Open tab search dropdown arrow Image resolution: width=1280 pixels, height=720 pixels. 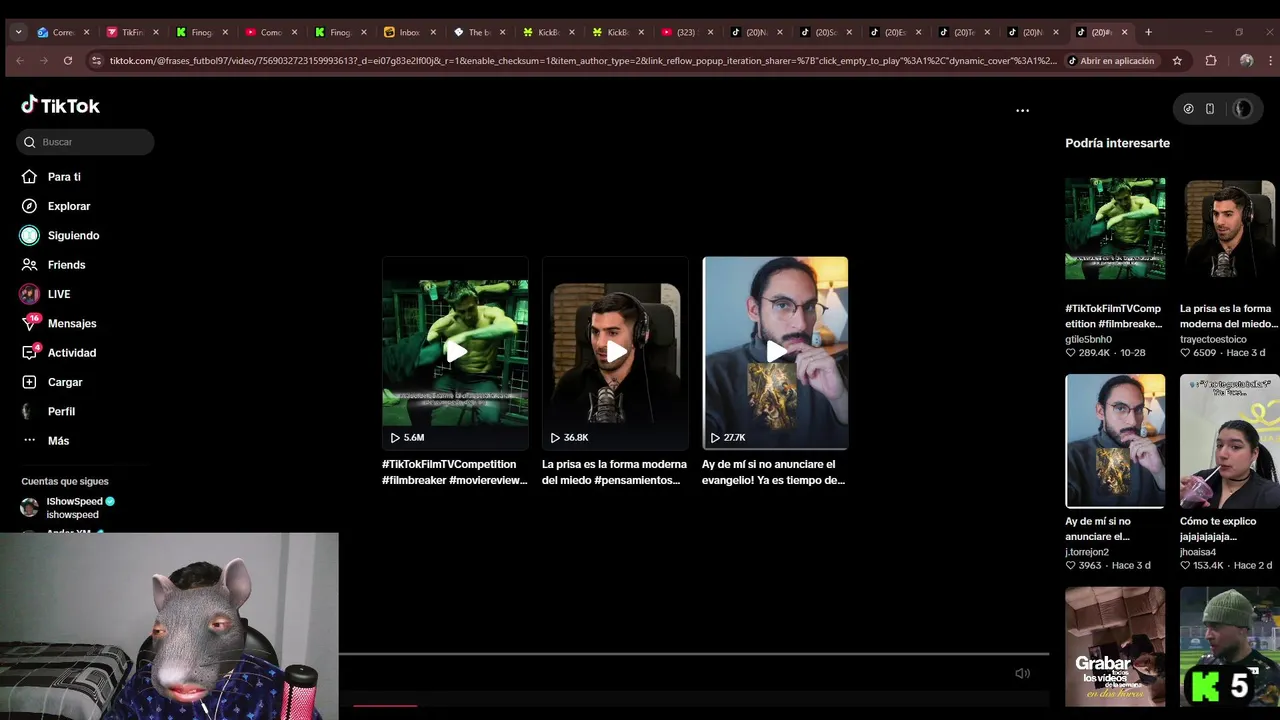point(18,32)
